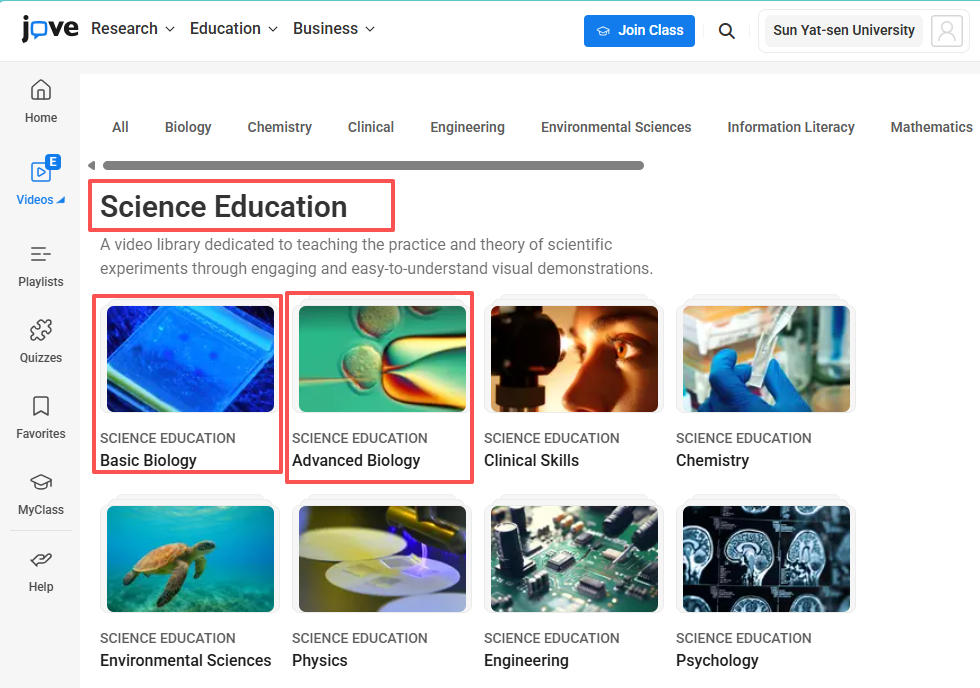This screenshot has width=980, height=688.
Task: Expand the Research dropdown menu
Action: (x=133, y=29)
